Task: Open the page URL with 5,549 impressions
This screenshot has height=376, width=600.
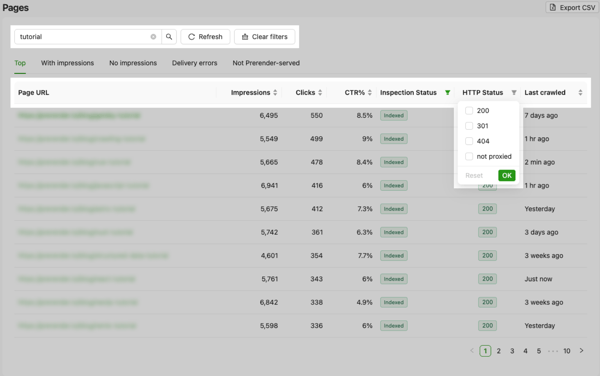Action: coord(82,139)
